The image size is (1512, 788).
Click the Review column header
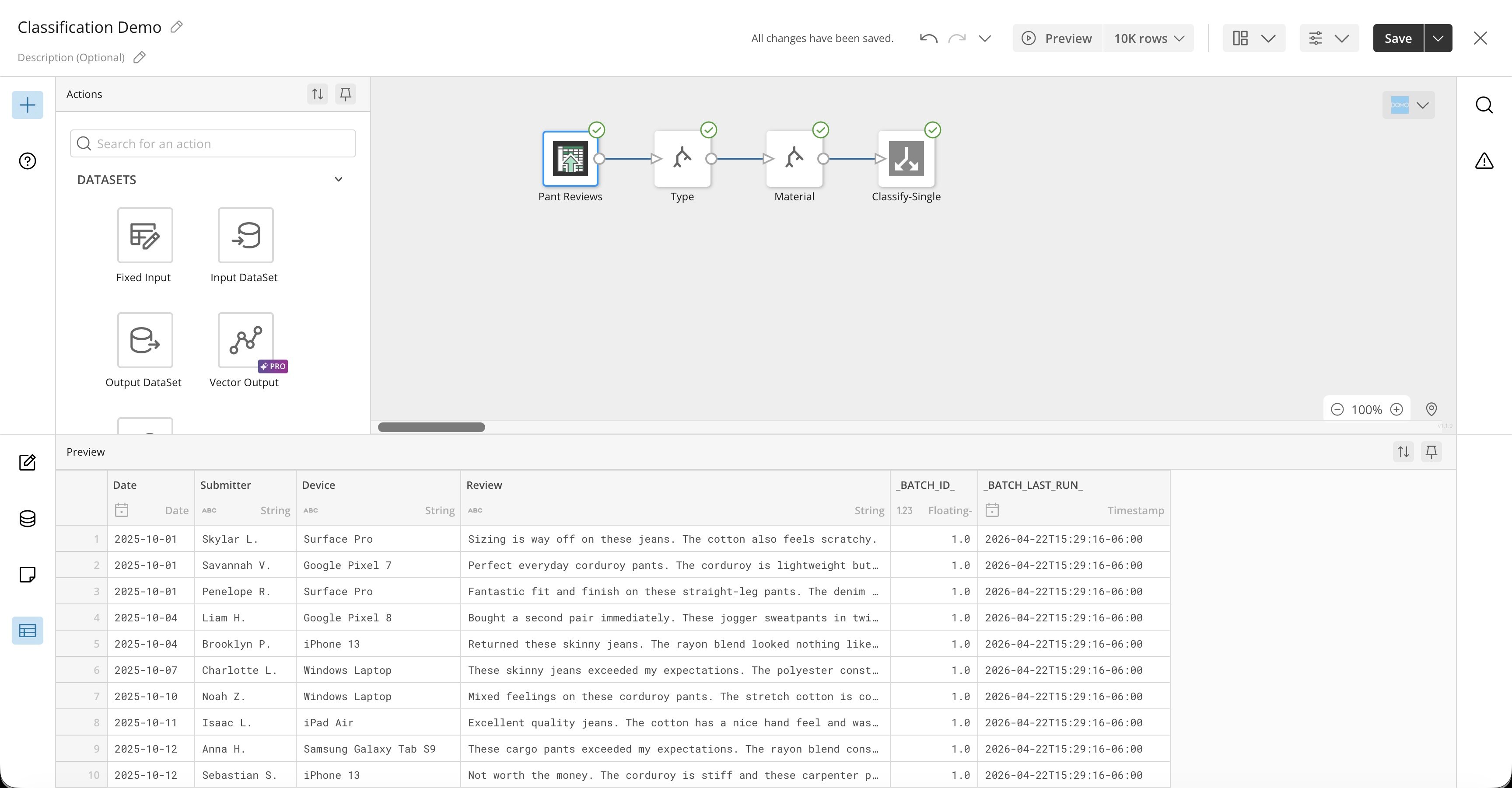(675, 498)
